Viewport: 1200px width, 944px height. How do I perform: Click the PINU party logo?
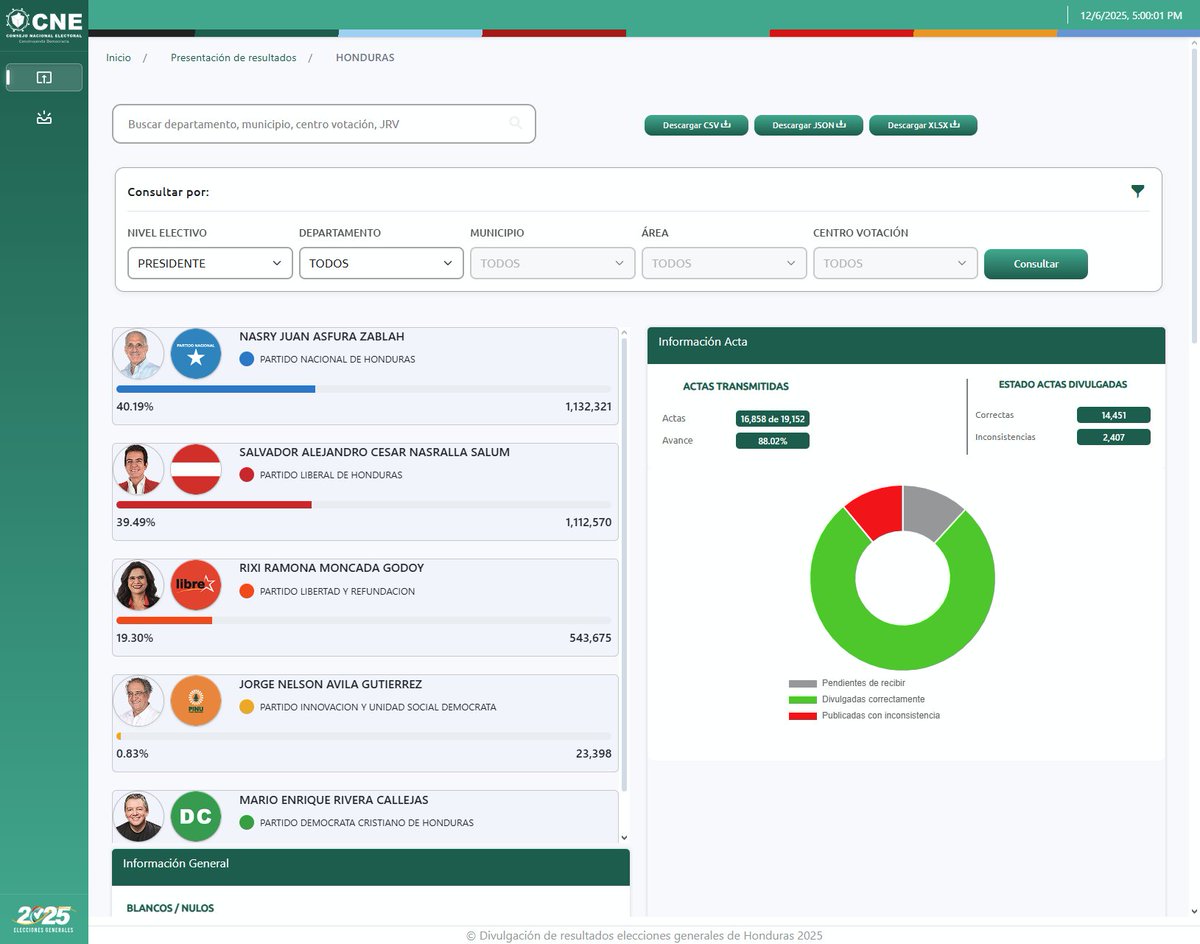tap(196, 701)
